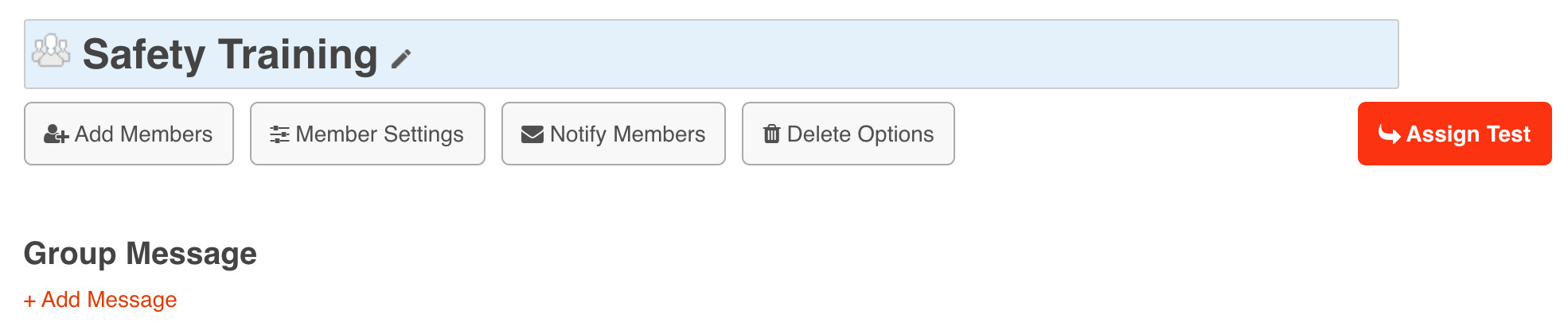Screen dimensions: 1568x334
Task: Click the add-user icon in Add Members
Action: click(x=56, y=134)
